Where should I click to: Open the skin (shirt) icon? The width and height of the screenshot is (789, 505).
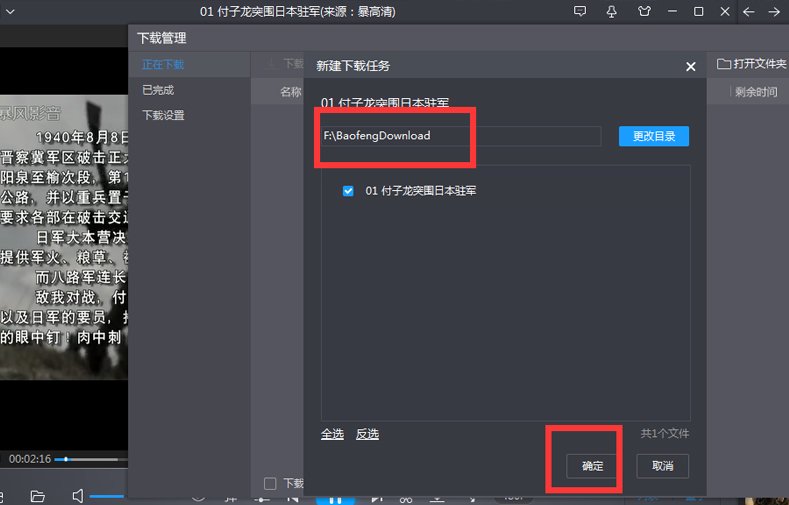pyautogui.click(x=644, y=11)
